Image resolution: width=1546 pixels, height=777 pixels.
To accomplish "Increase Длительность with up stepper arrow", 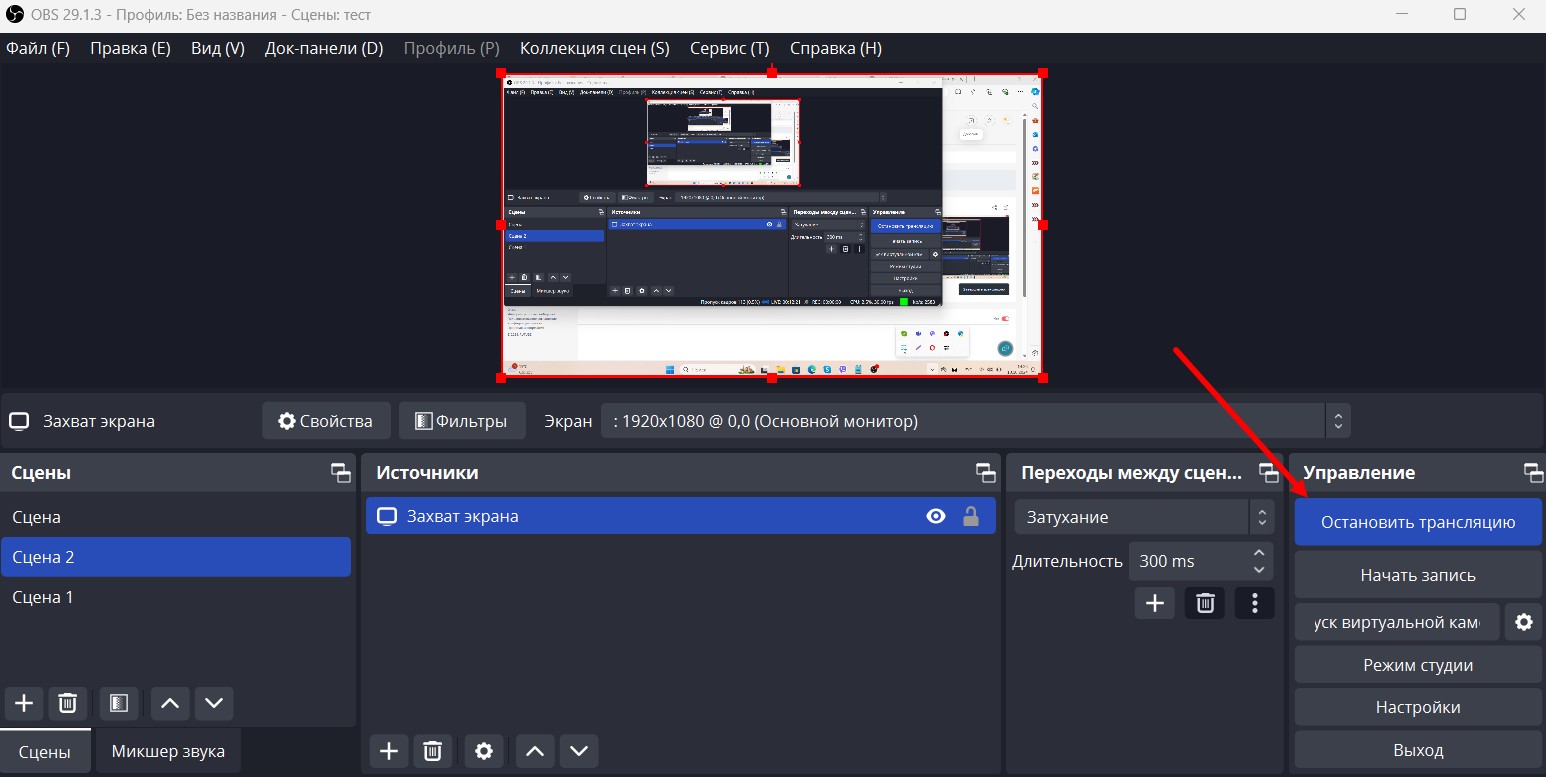I will point(1259,553).
